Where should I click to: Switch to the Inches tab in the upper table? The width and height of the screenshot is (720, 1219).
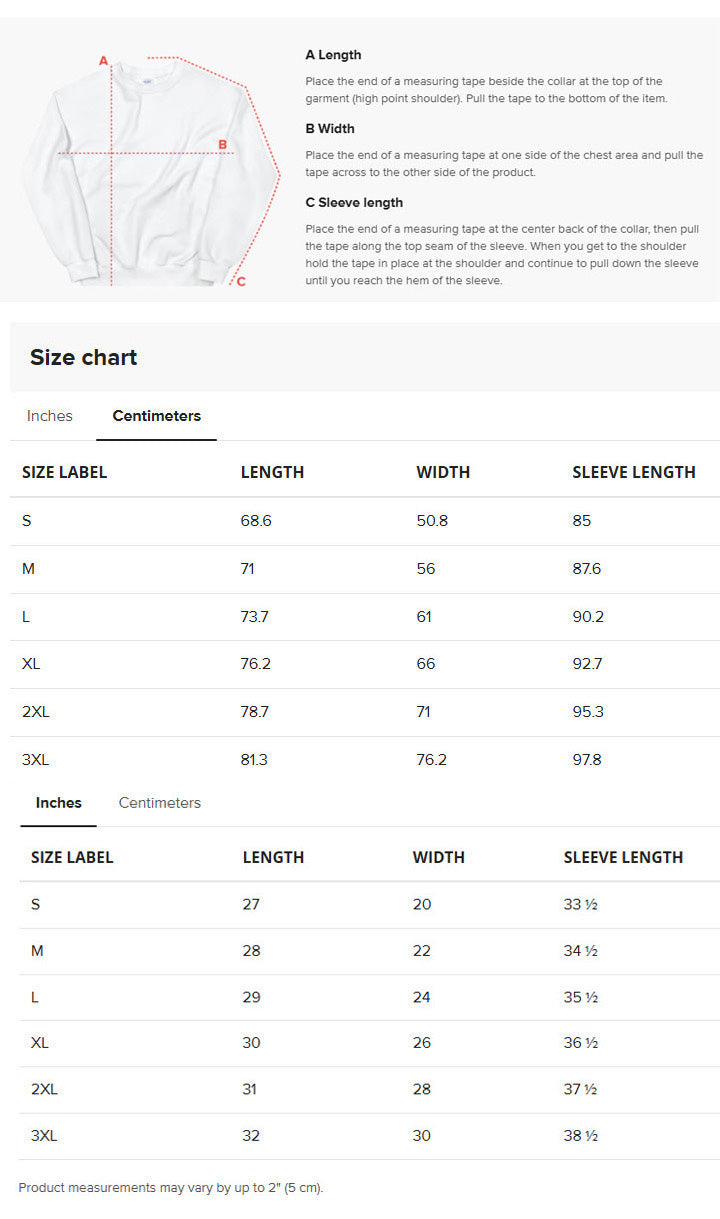click(49, 416)
